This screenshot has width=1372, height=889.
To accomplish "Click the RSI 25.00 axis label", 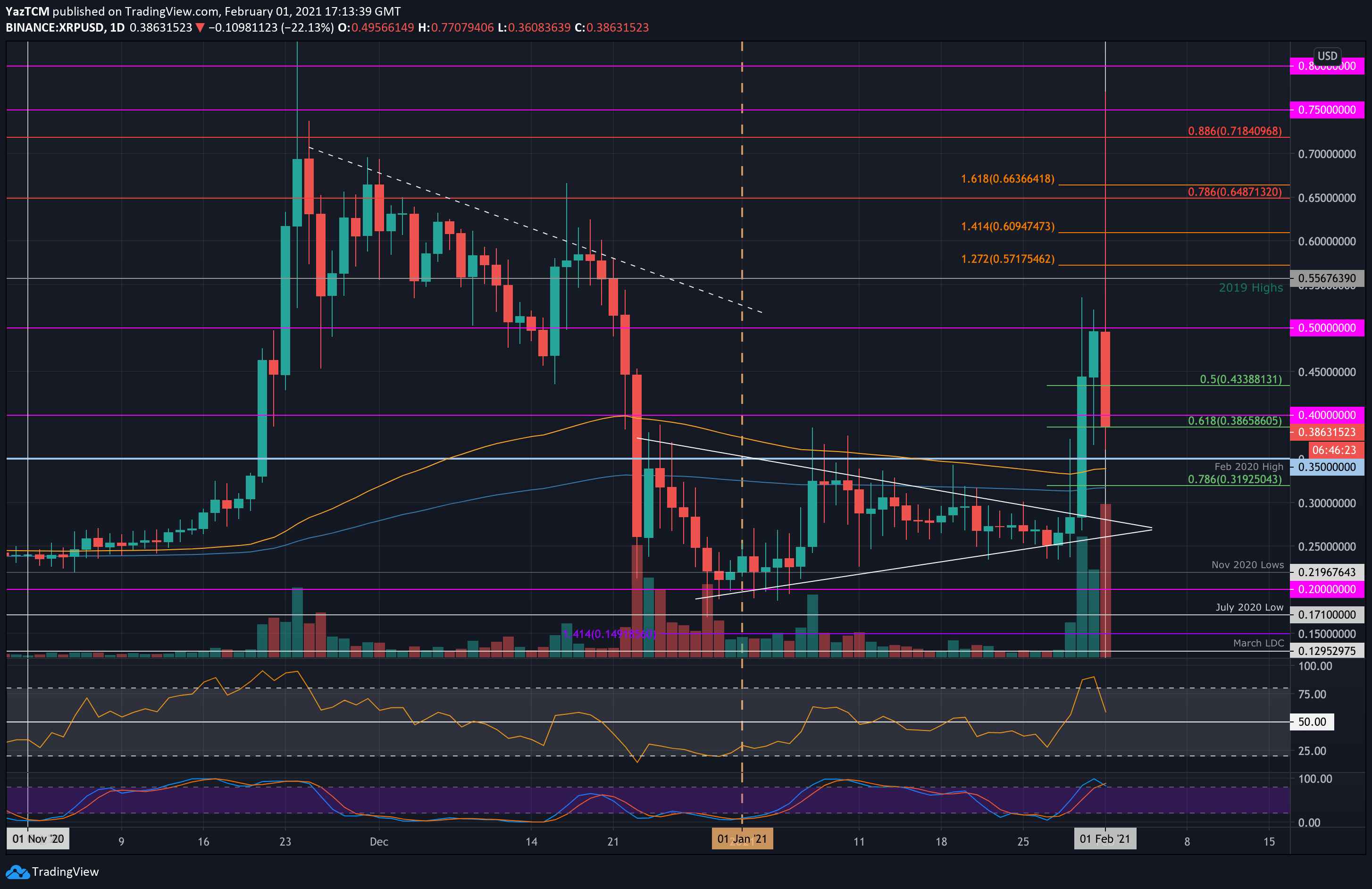I will pyautogui.click(x=1312, y=751).
